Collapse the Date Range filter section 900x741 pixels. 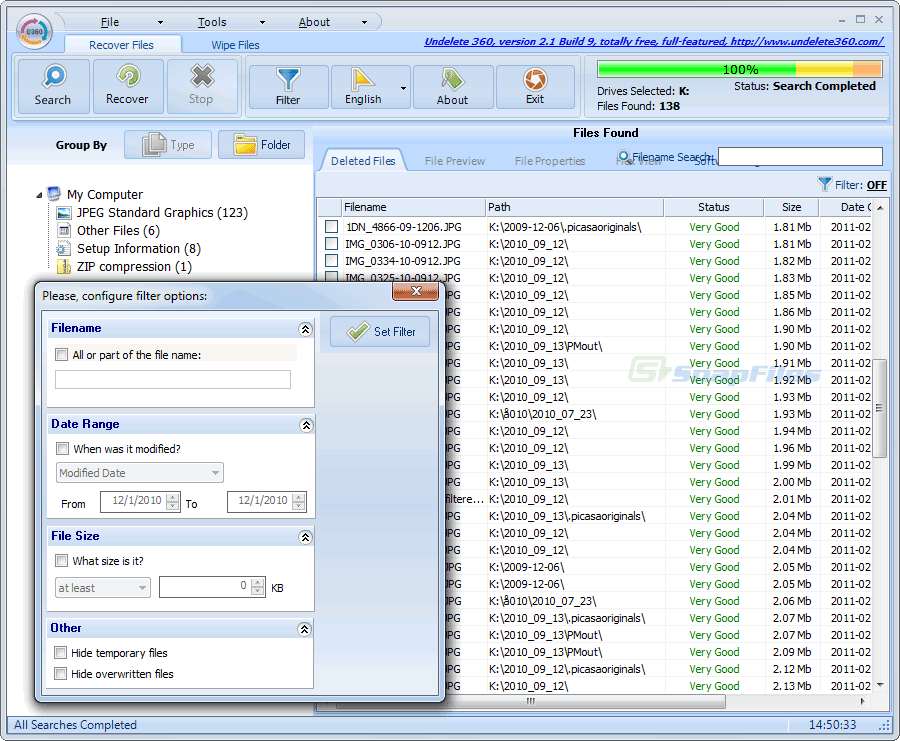click(307, 425)
